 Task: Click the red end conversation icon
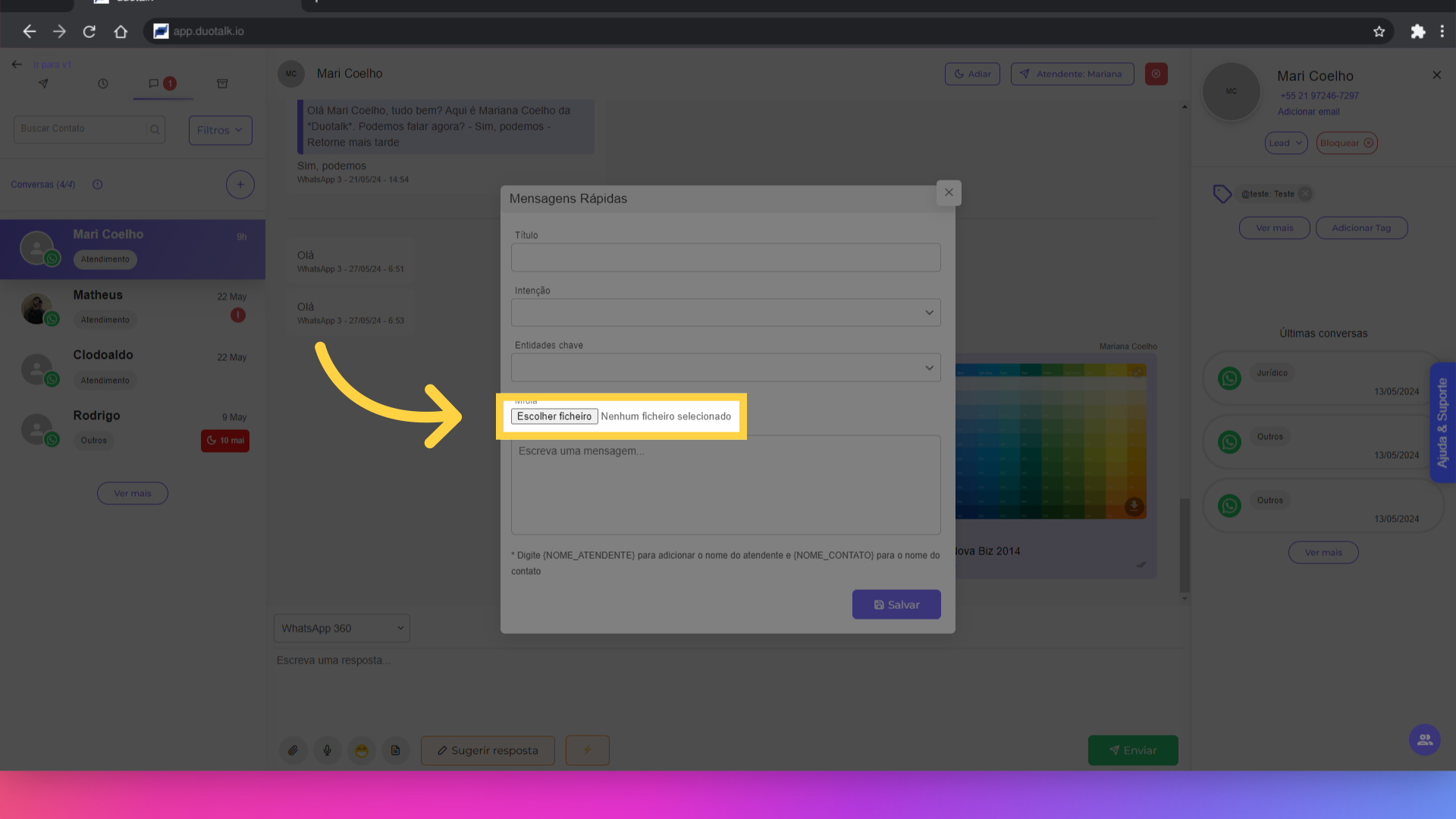pyautogui.click(x=1156, y=74)
